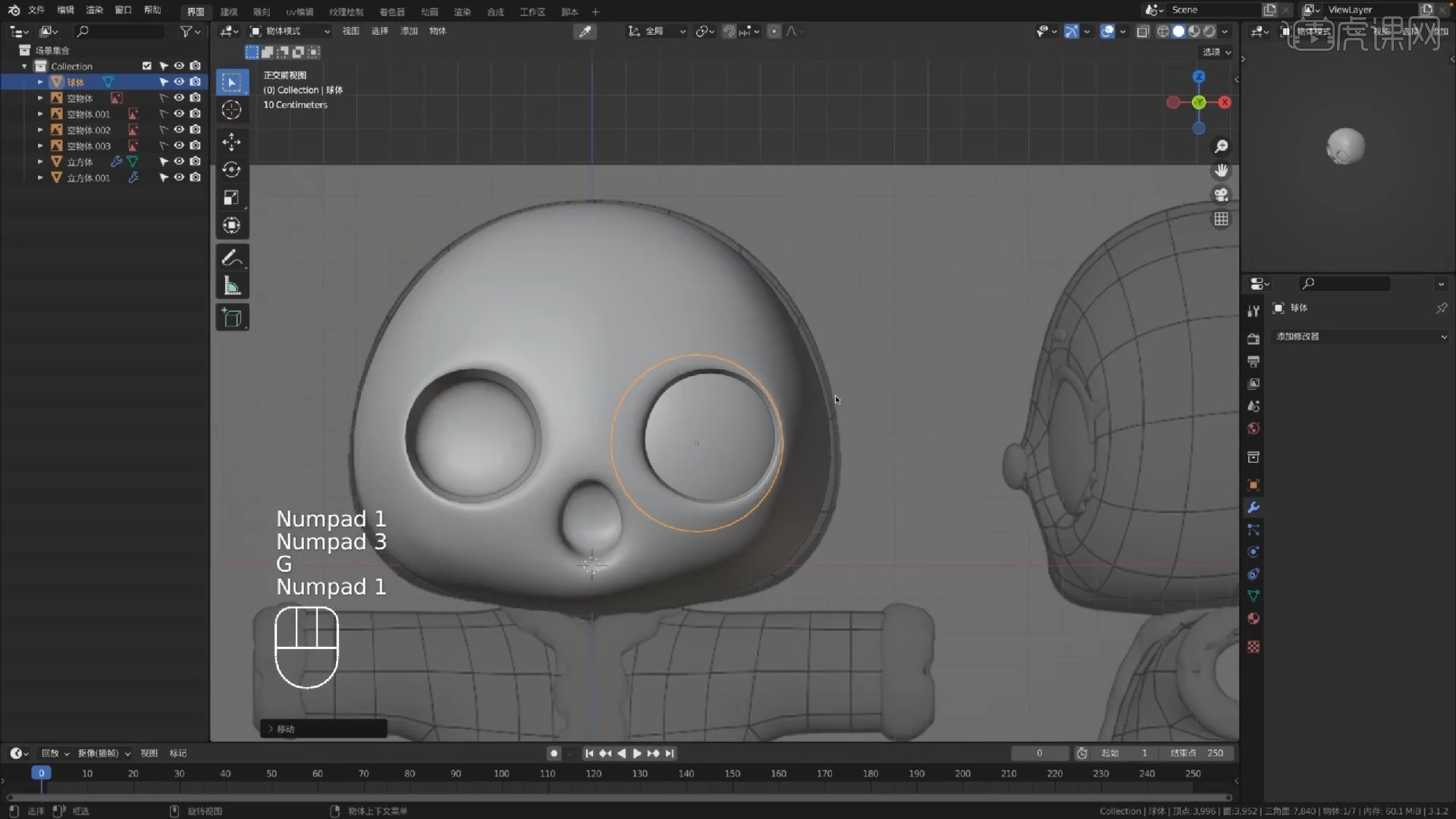The image size is (1456, 819).
Task: Open the 物体模式 mode dropdown
Action: pos(290,31)
